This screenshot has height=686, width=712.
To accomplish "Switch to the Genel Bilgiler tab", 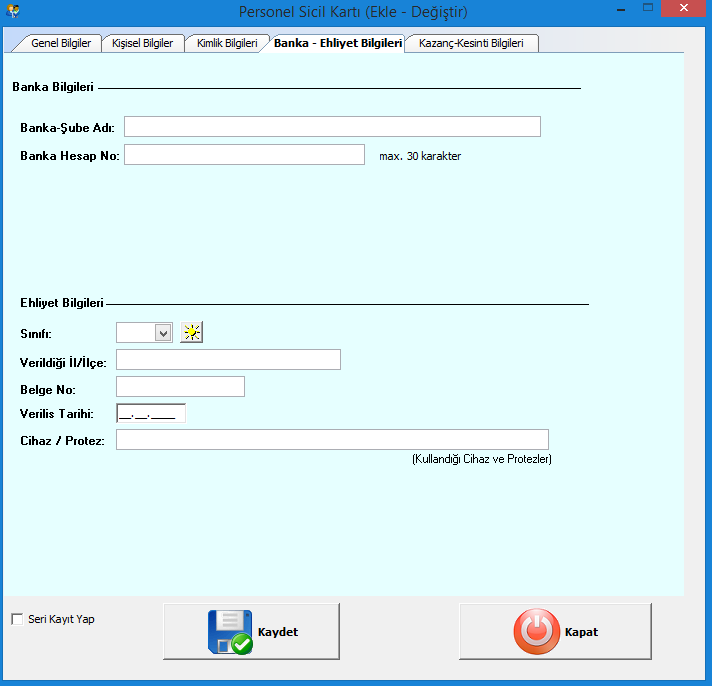I will tap(60, 43).
